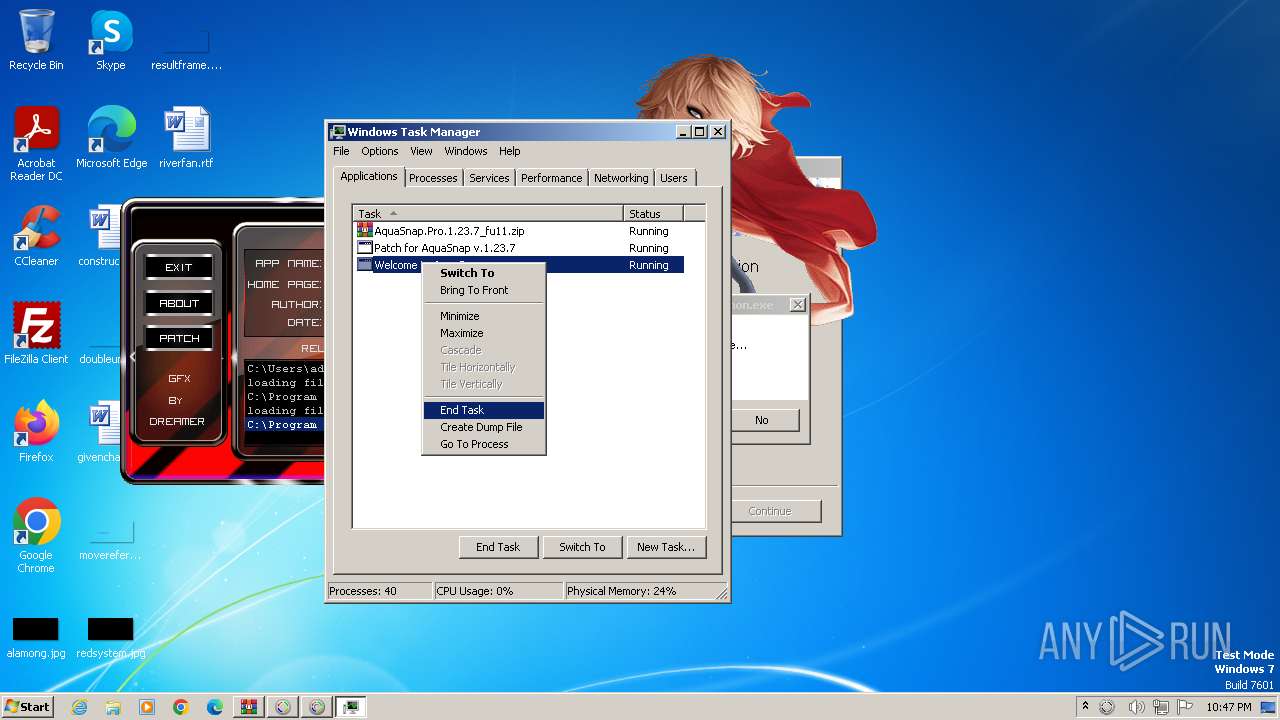This screenshot has height=720, width=1280.
Task: Click EXIT in the patch window
Action: [179, 268]
